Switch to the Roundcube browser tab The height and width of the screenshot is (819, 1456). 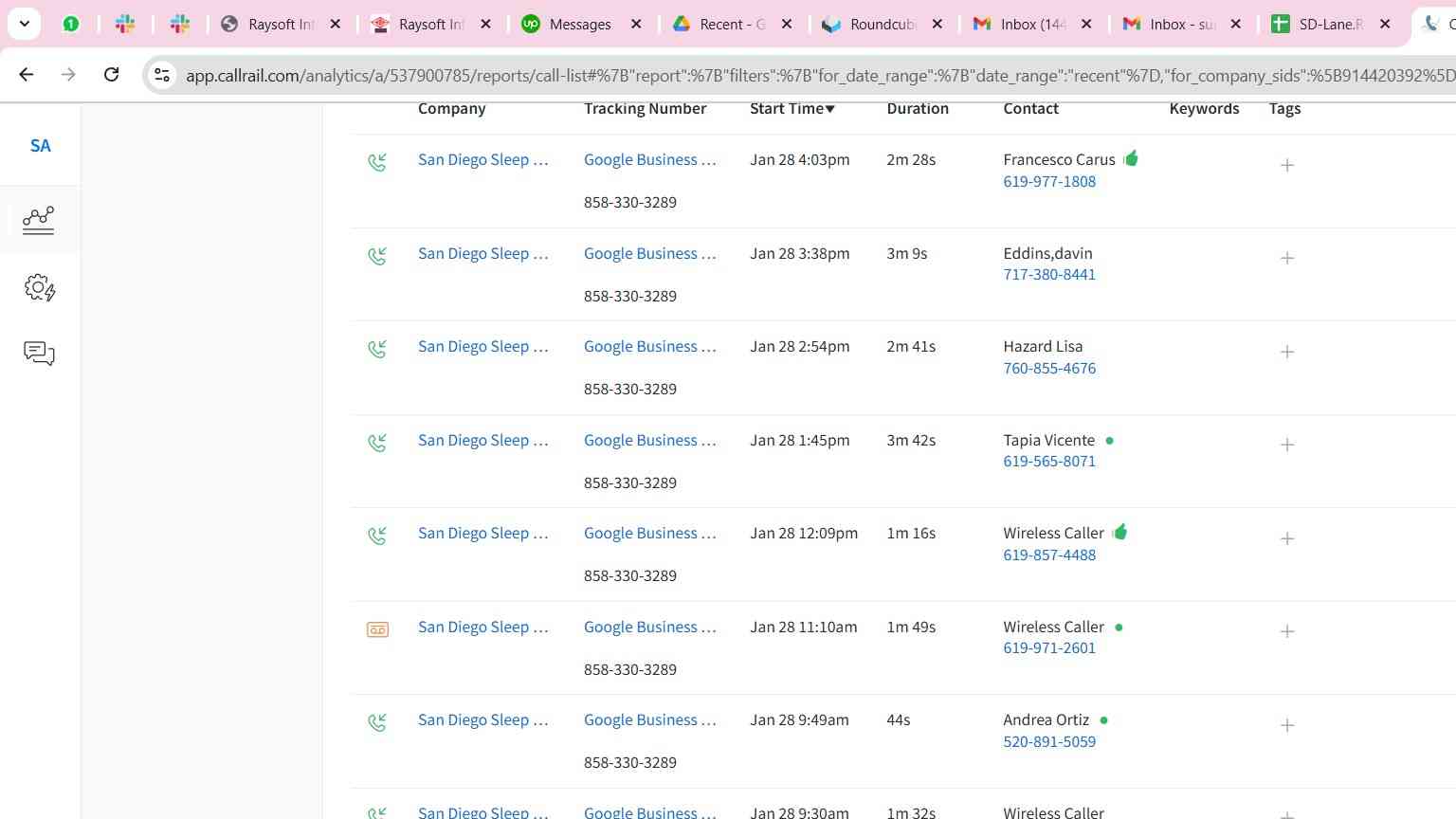click(x=882, y=25)
